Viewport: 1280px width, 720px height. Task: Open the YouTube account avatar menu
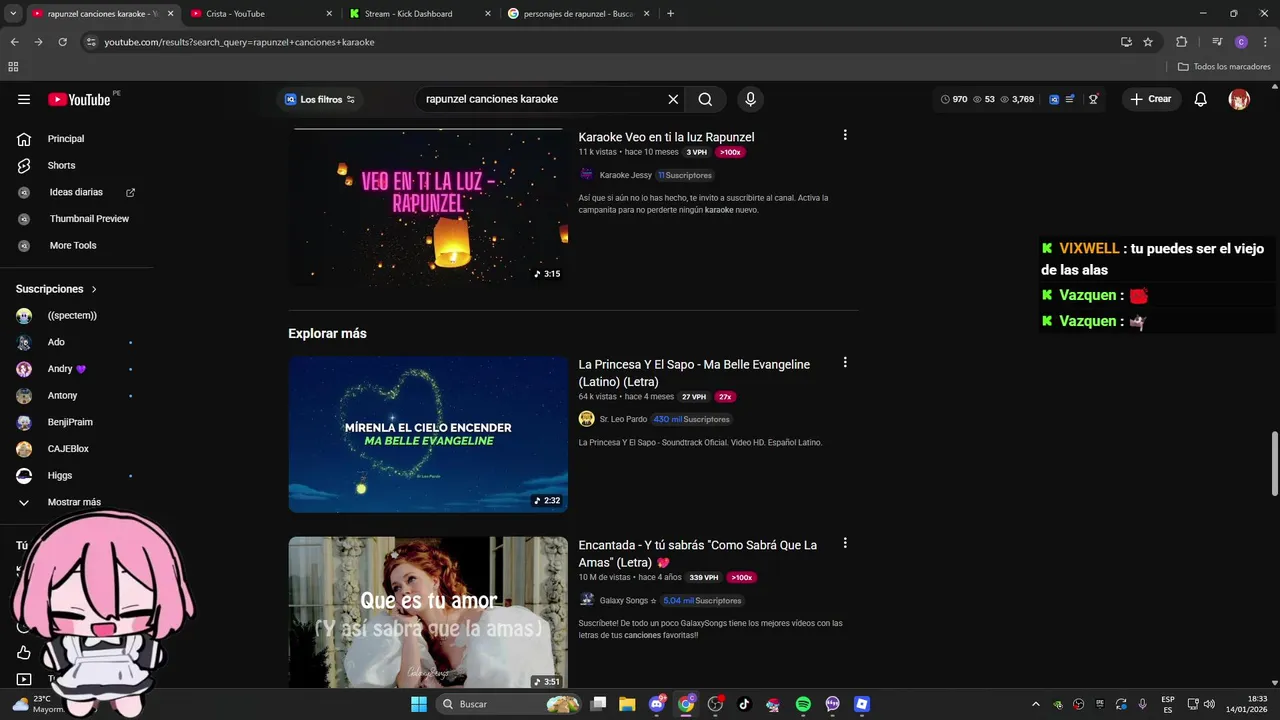(x=1239, y=99)
